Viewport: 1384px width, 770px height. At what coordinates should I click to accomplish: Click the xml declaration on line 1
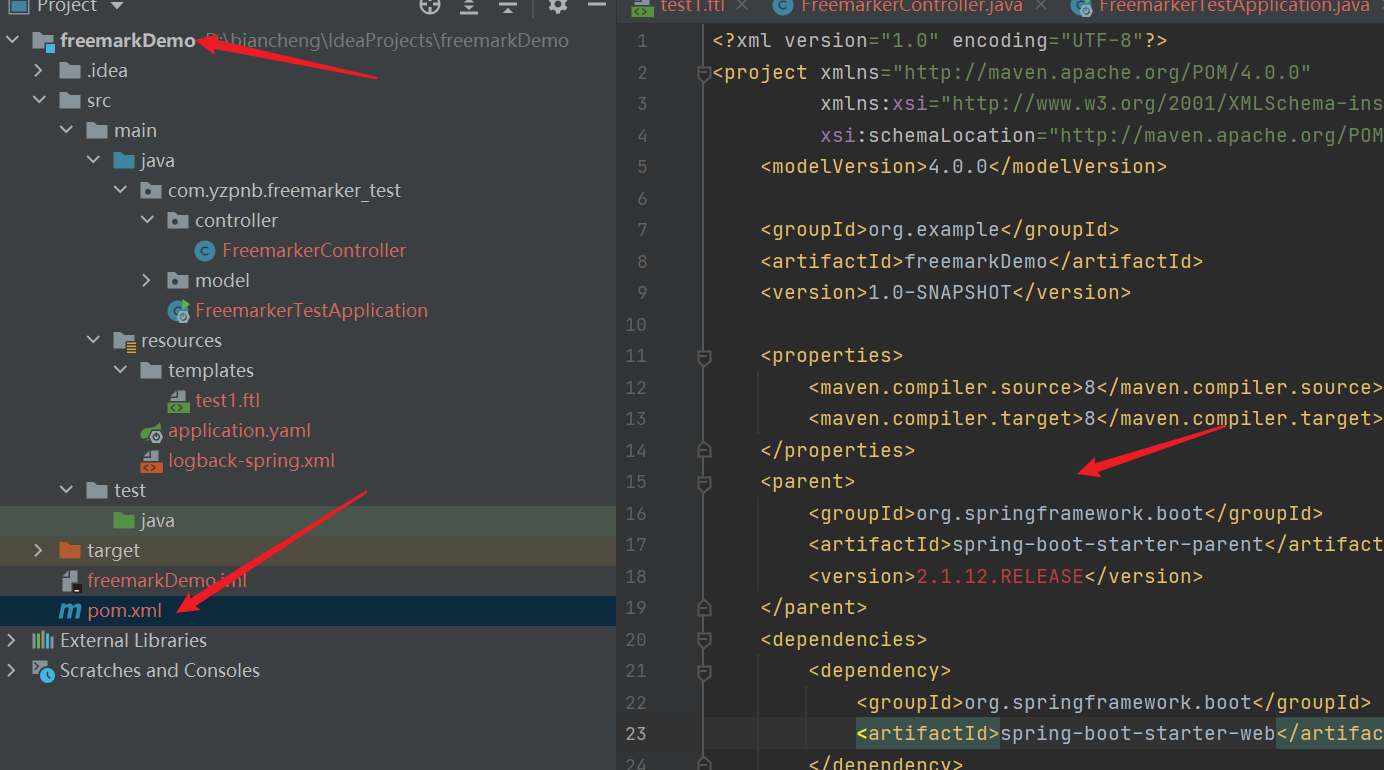(940, 42)
